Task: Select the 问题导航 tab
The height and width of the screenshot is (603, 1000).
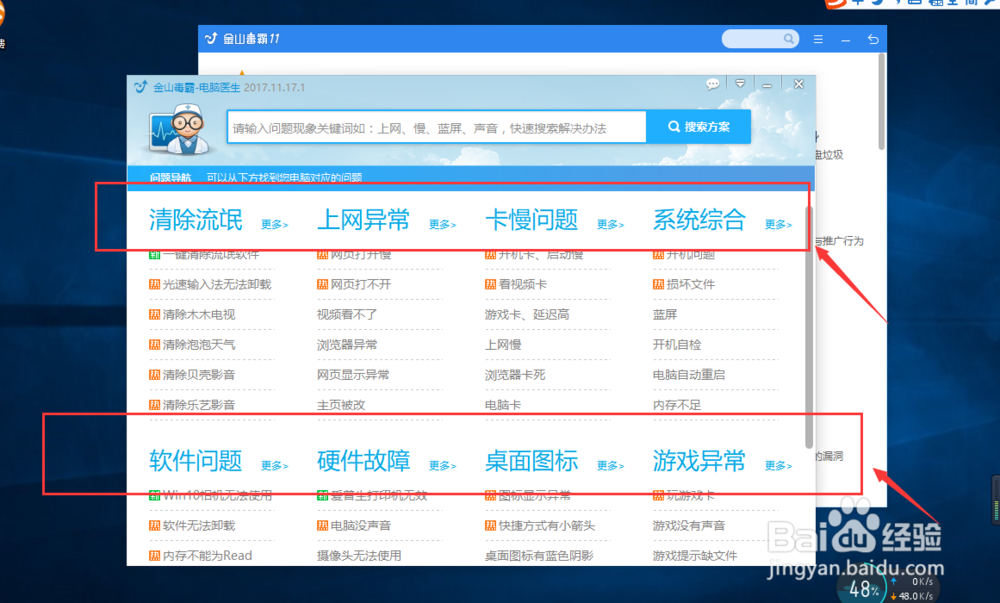Action: tap(170, 177)
